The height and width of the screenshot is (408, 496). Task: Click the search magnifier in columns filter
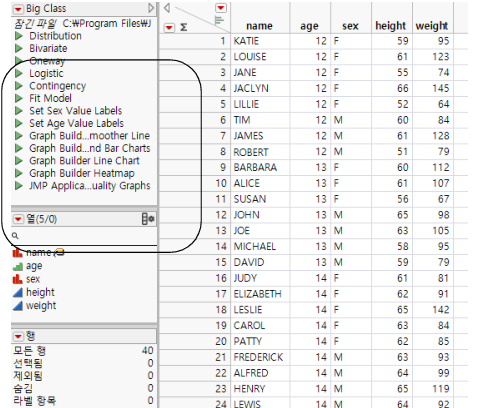click(15, 236)
